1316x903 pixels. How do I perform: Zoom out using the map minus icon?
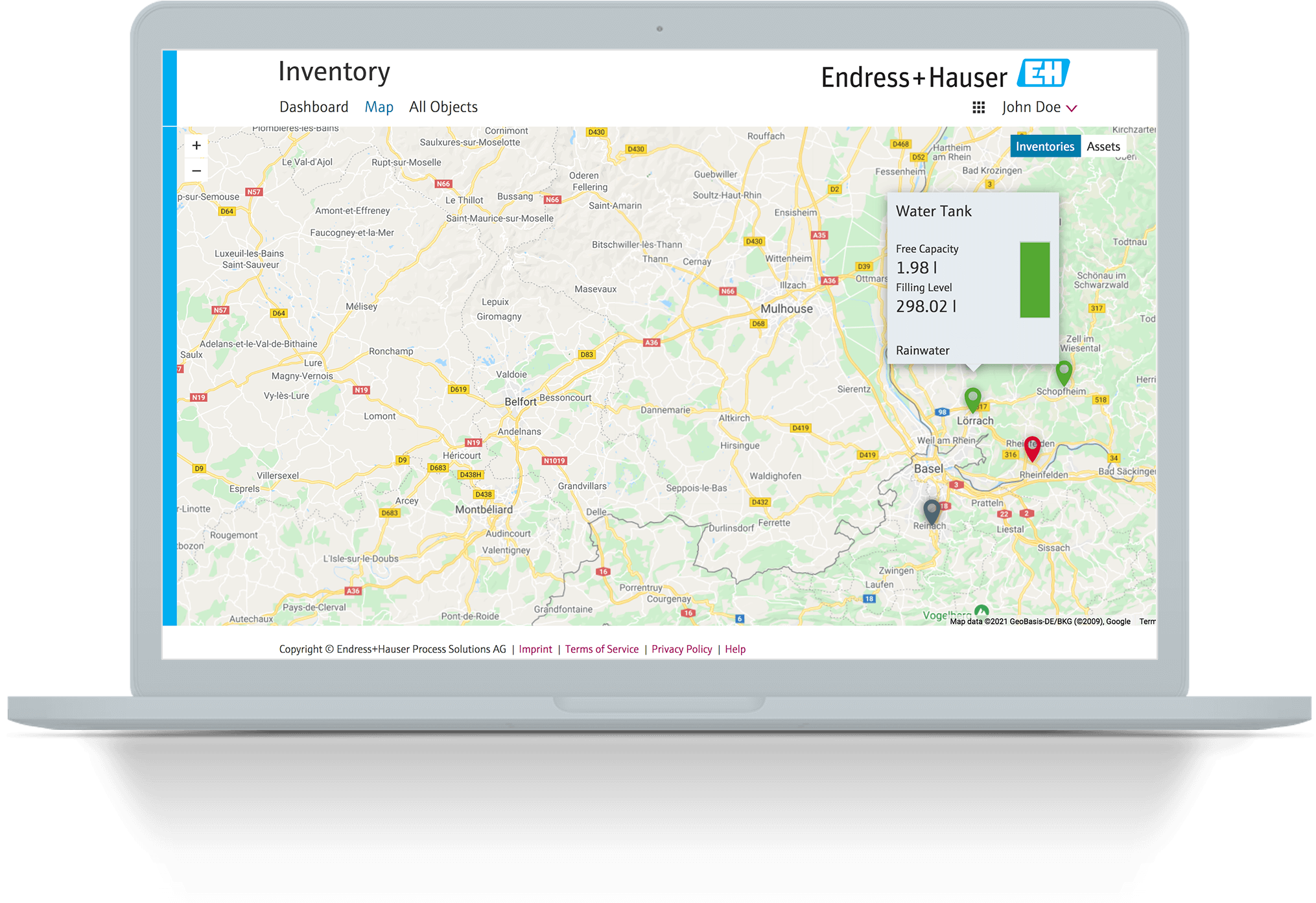[196, 170]
